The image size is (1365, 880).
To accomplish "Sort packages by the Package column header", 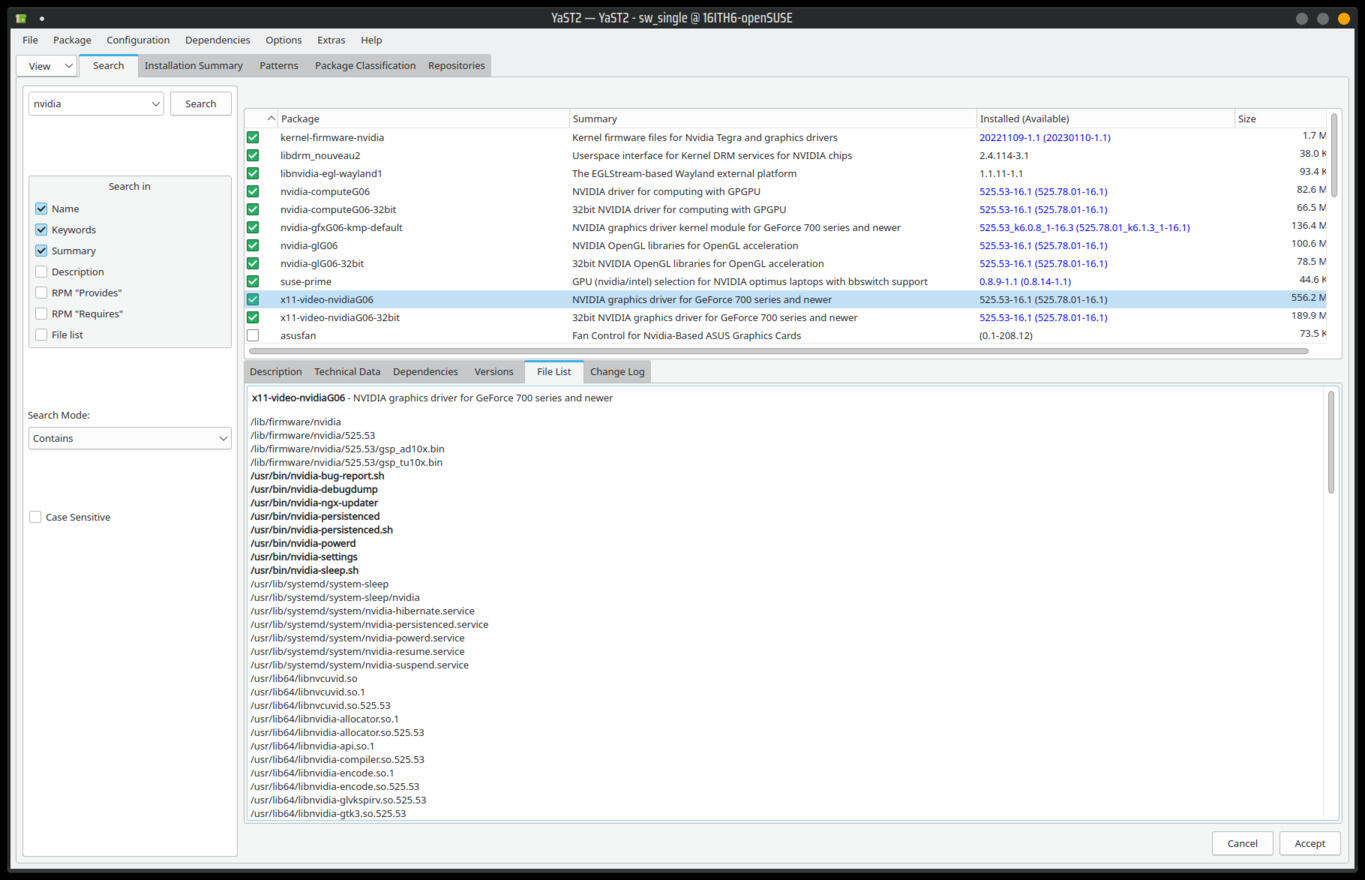I will tap(423, 119).
